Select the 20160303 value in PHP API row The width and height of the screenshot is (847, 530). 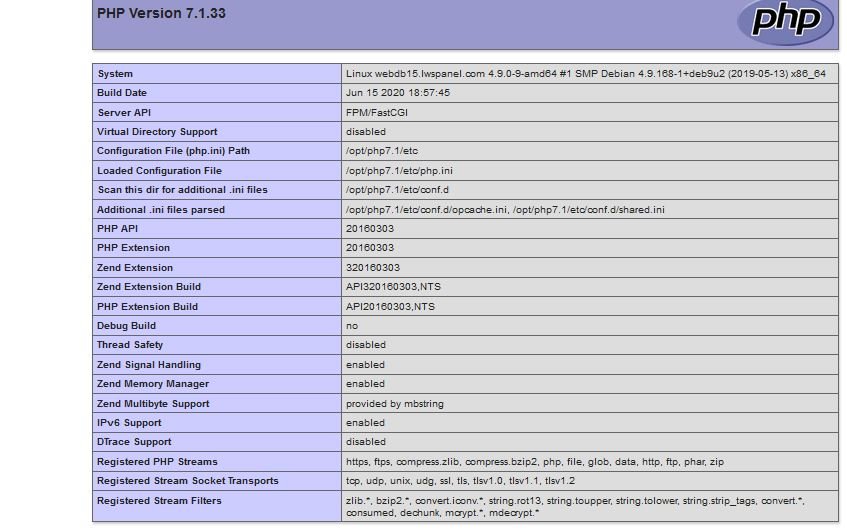tap(369, 229)
